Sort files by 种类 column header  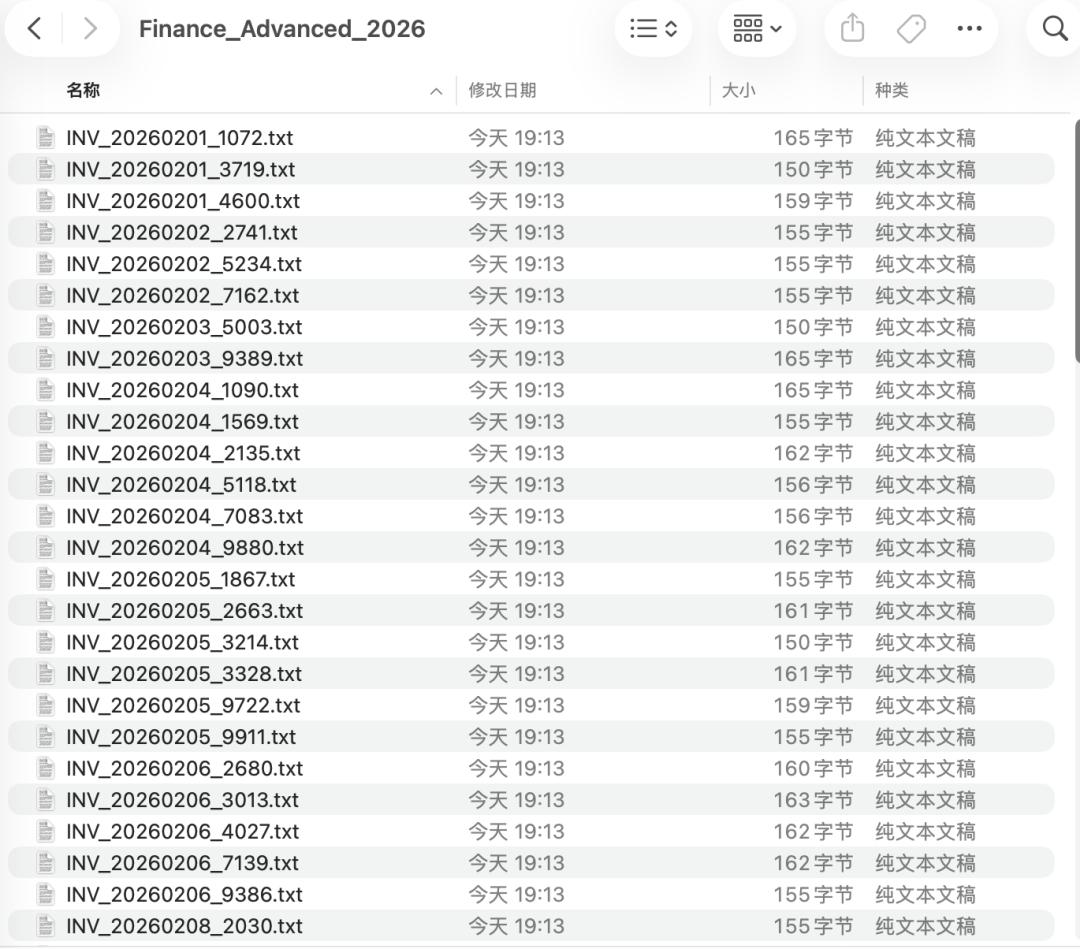point(892,90)
